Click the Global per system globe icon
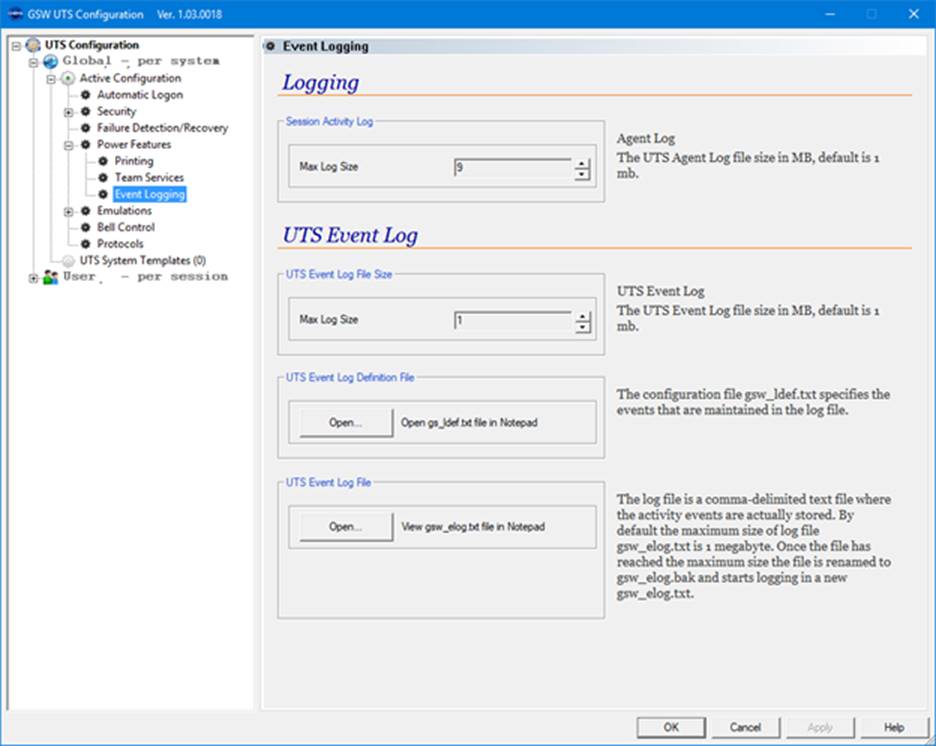Viewport: 936px width, 746px height. coord(51,61)
